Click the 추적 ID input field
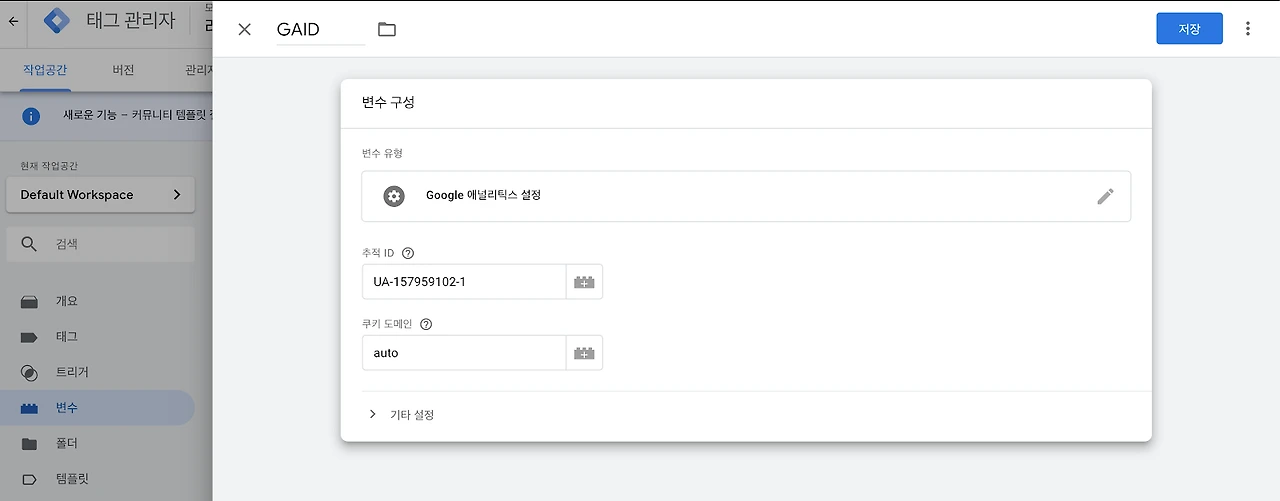This screenshot has width=1280, height=501. 464,282
